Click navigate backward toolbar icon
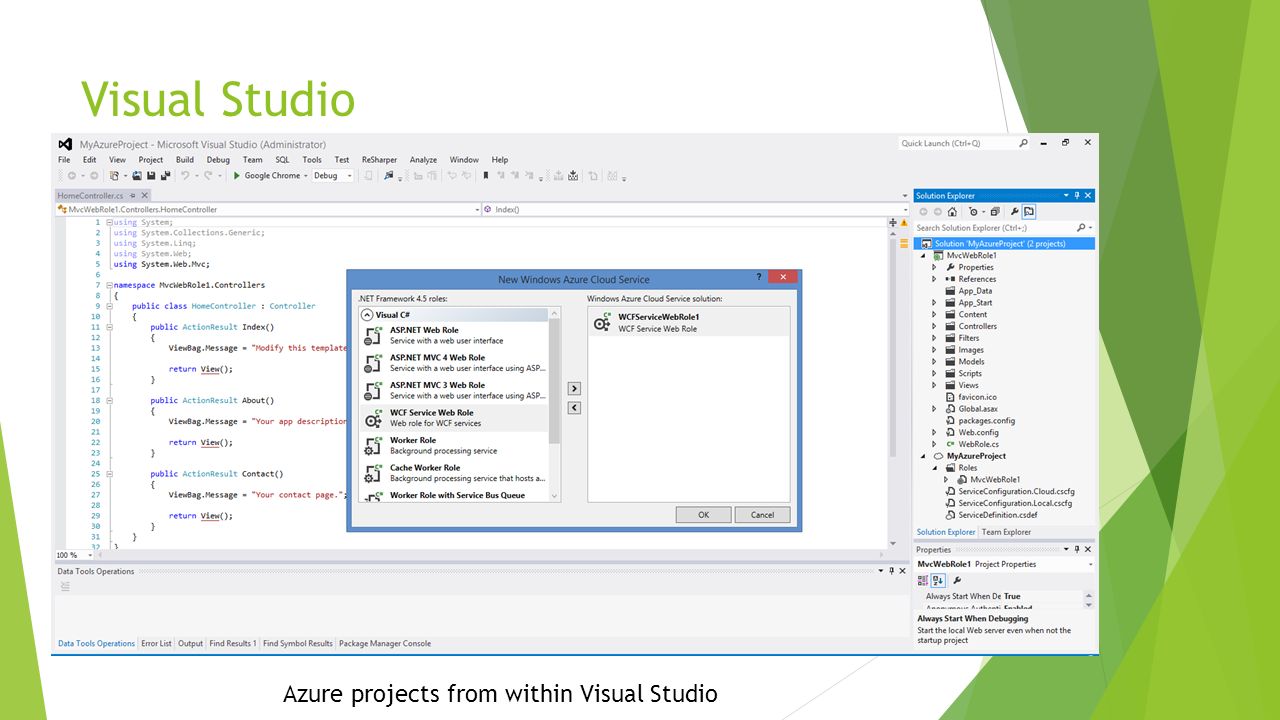This screenshot has width=1280, height=720. (x=71, y=175)
